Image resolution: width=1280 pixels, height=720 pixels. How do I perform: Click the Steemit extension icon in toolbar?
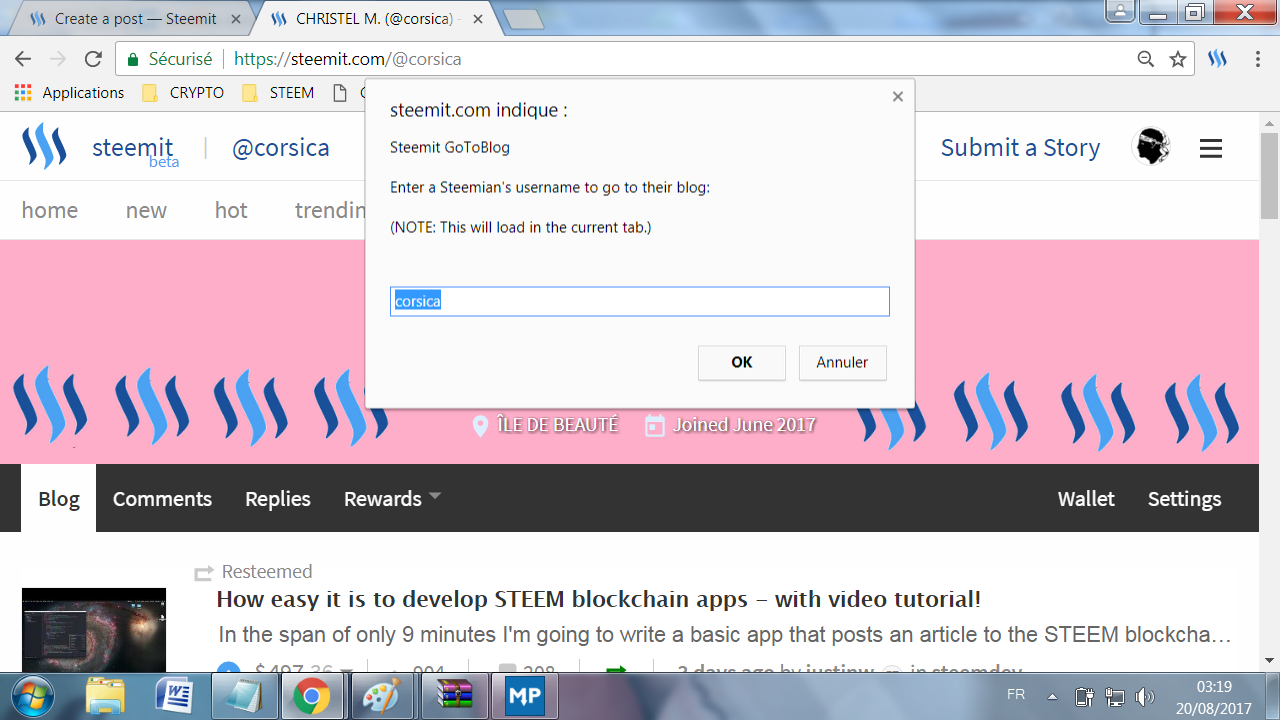click(x=1217, y=59)
